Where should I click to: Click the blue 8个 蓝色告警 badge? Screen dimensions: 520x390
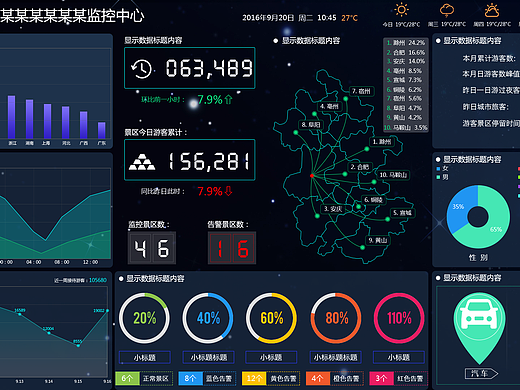click(x=207, y=378)
